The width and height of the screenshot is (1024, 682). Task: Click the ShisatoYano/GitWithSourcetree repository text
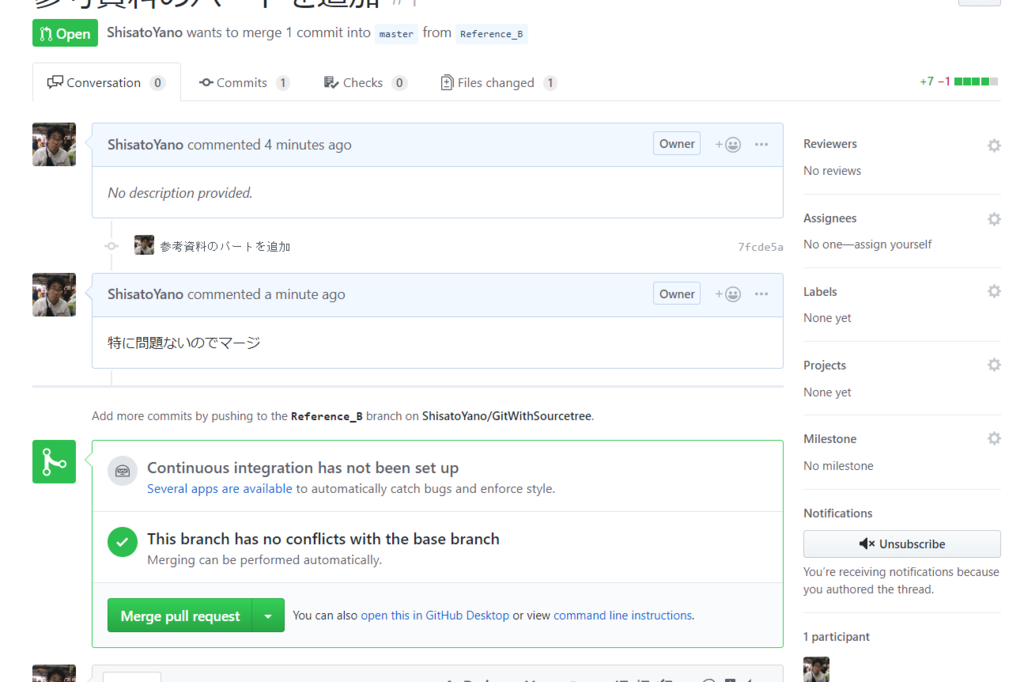507,416
